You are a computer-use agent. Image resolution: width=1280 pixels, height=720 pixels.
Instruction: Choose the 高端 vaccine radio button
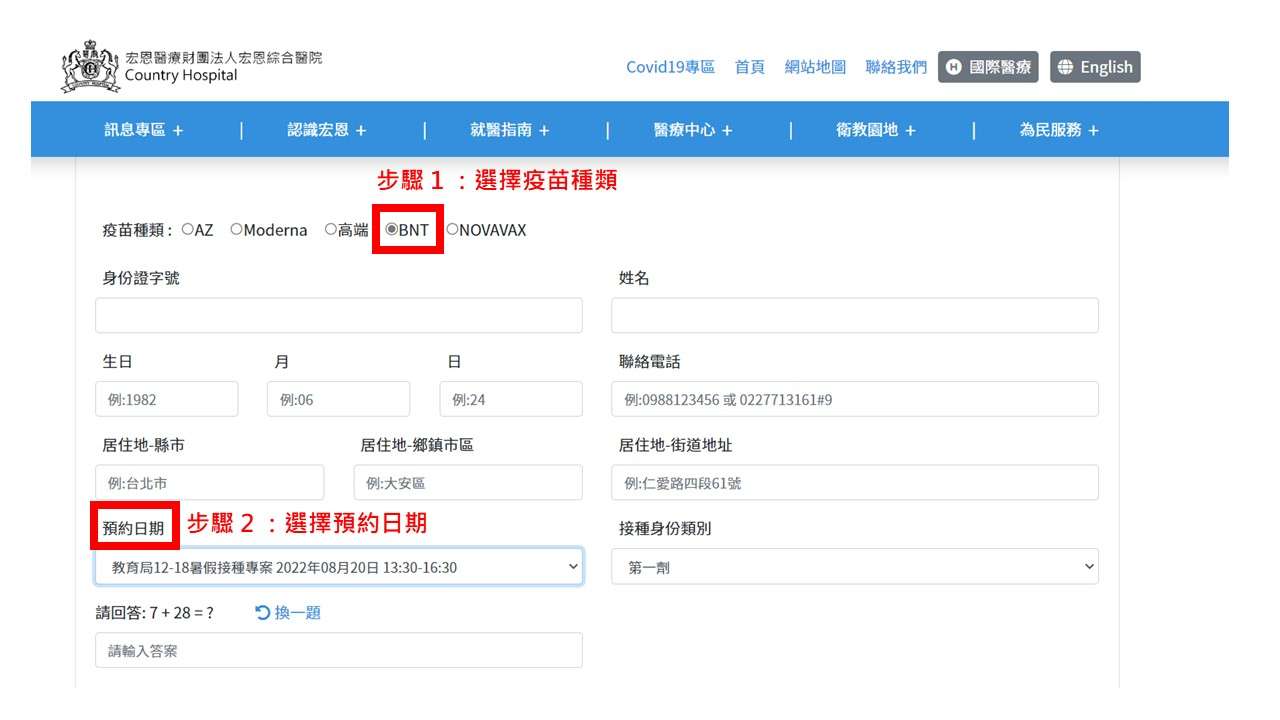click(x=331, y=230)
